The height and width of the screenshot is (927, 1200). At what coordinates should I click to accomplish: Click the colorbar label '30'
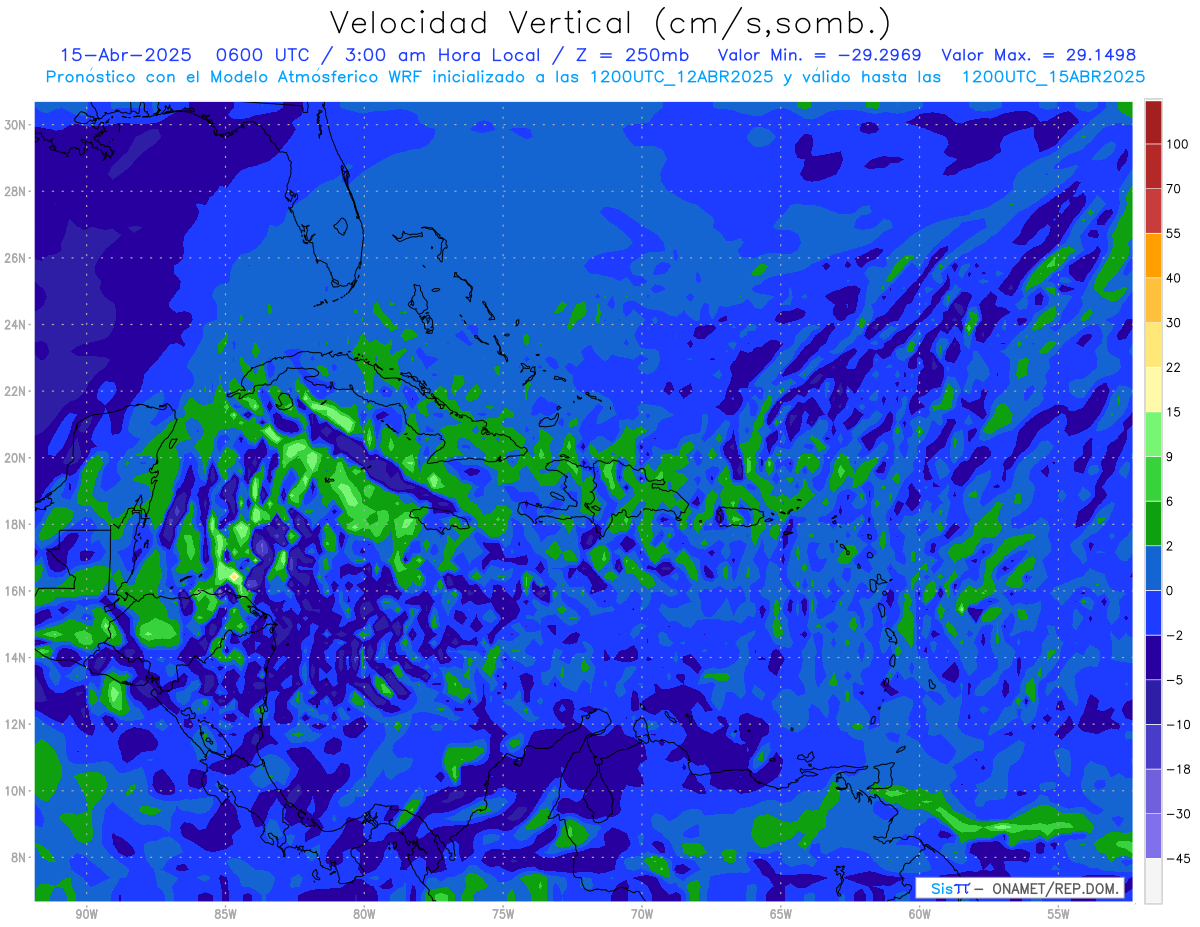(1174, 323)
